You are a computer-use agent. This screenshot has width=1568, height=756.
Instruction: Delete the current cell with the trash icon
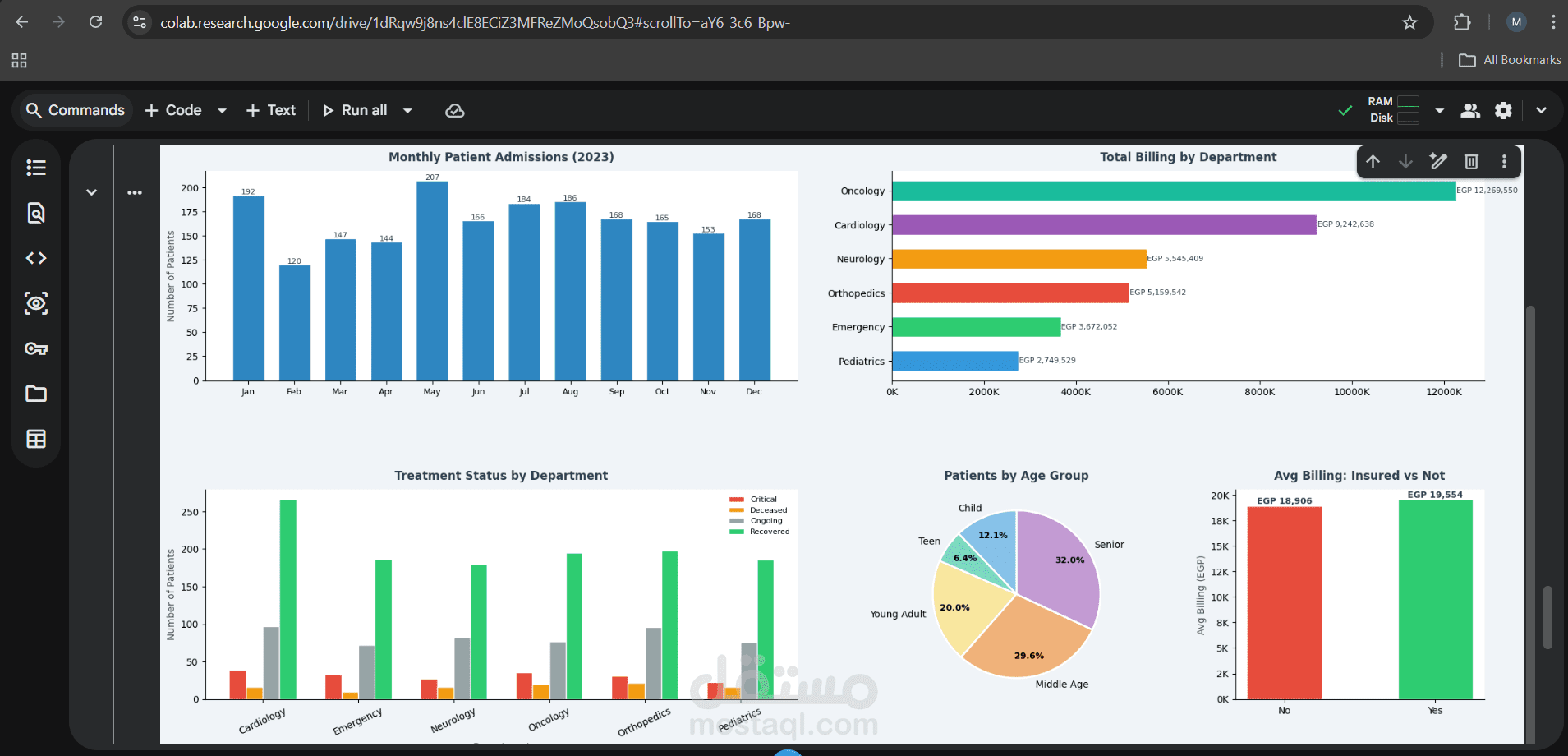(x=1471, y=161)
